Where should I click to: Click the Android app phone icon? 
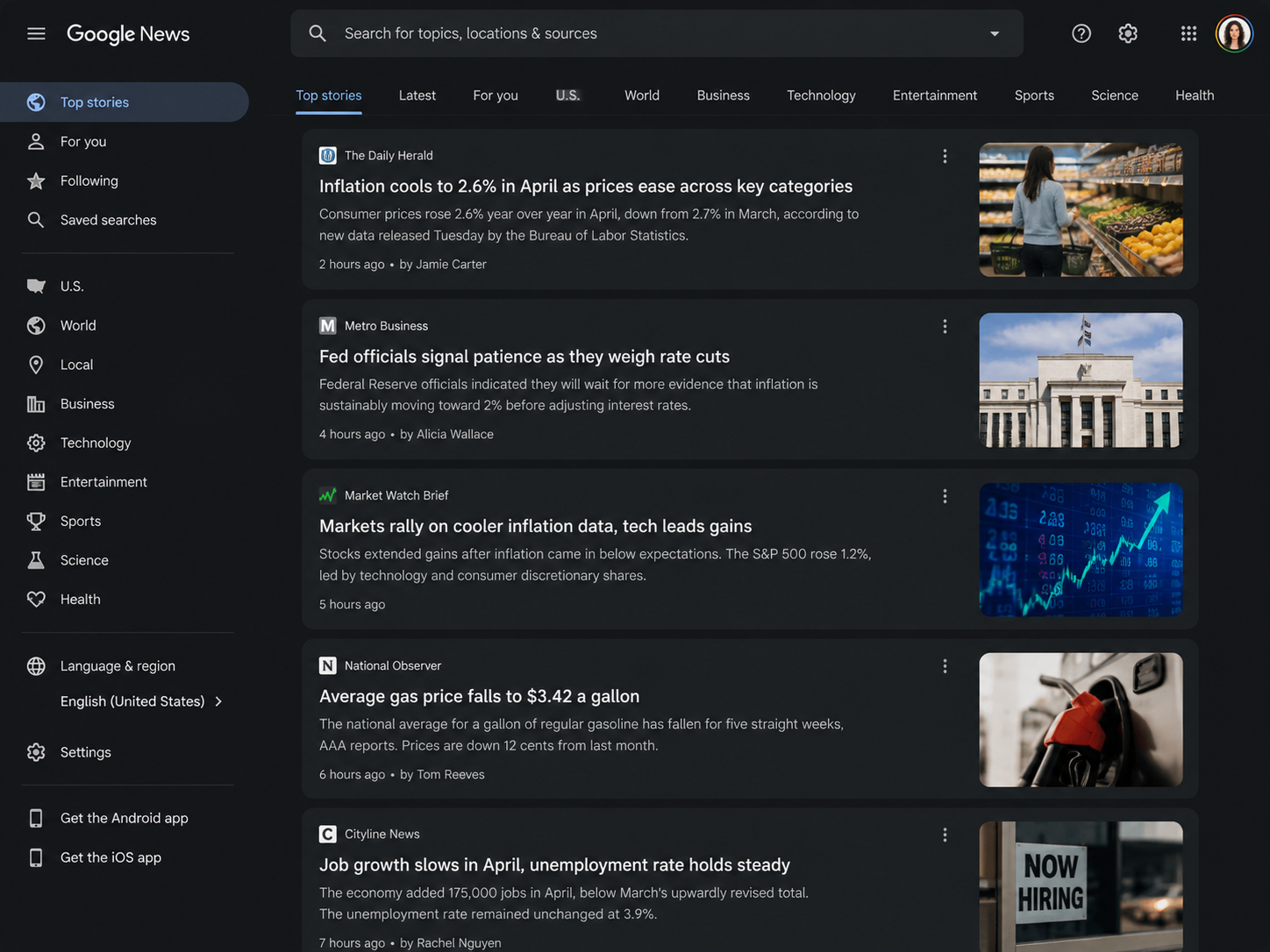tap(36, 818)
